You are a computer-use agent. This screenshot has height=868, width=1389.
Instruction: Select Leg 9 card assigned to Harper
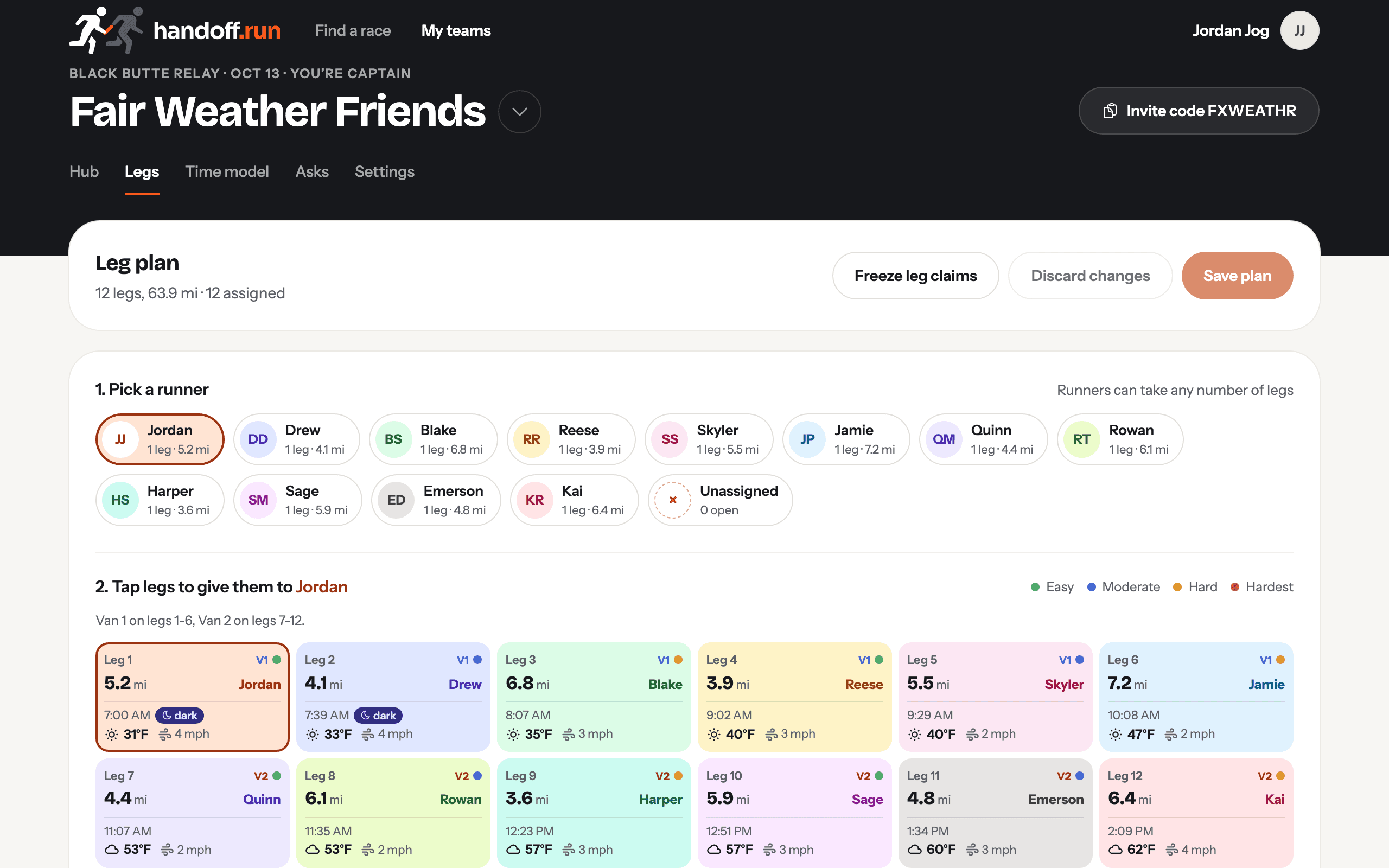coord(594,813)
